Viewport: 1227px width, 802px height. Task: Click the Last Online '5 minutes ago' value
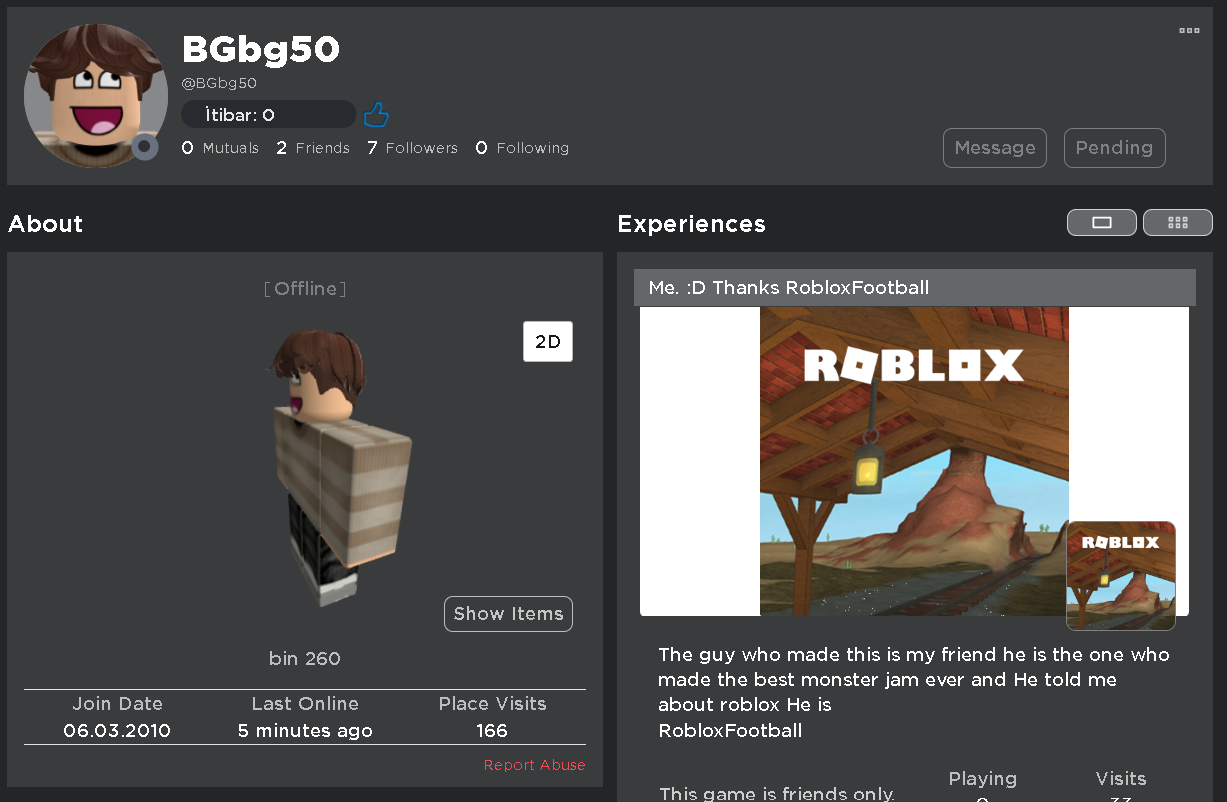305,731
